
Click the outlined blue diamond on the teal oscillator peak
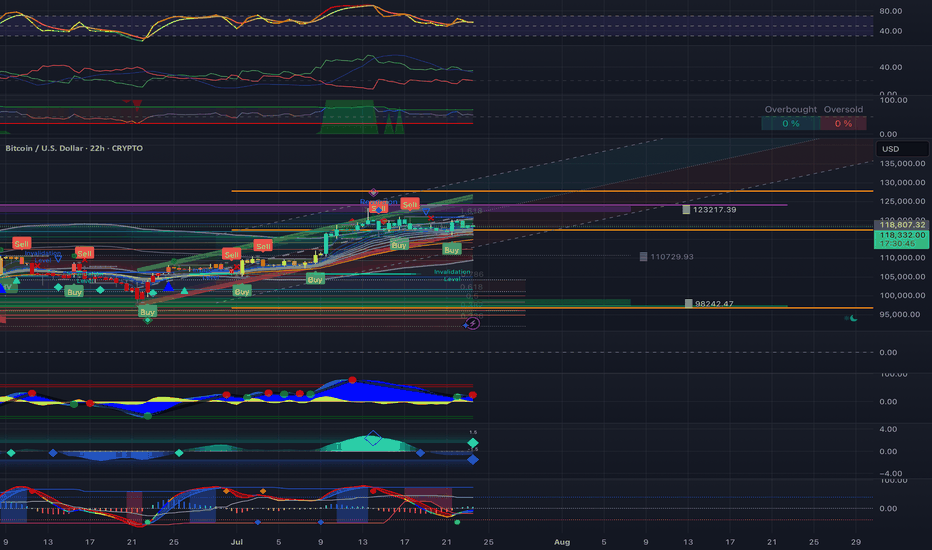tap(373, 438)
